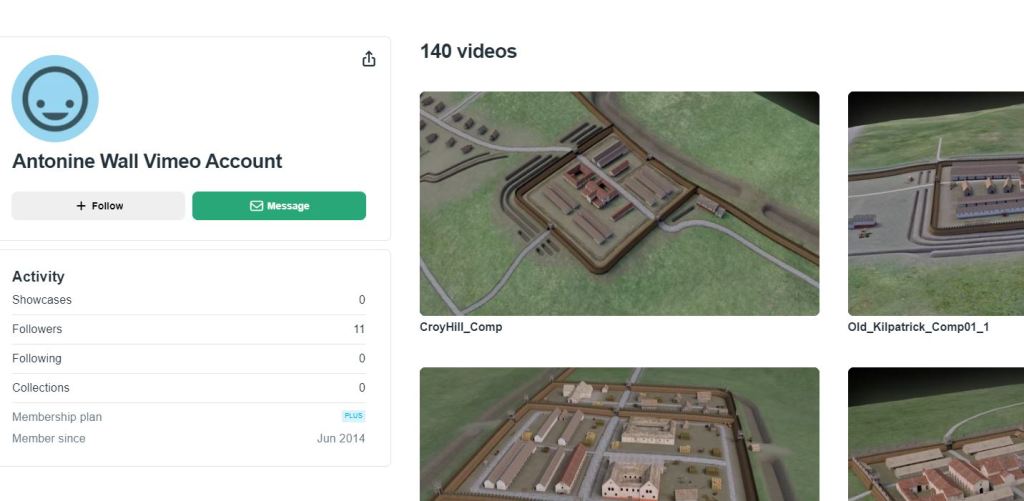
Task: Click the 'Antonine Wall Vimeo Account' name heading
Action: coord(147,161)
